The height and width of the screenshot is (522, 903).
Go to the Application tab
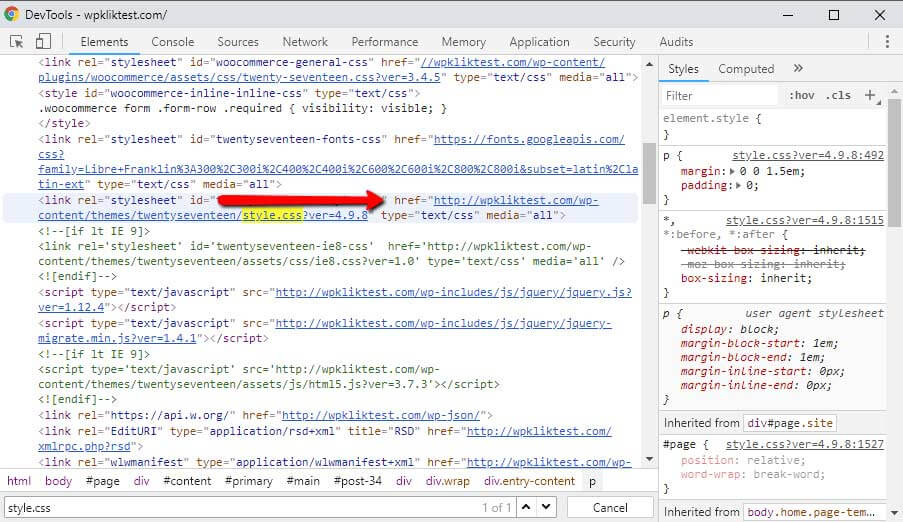tap(540, 41)
